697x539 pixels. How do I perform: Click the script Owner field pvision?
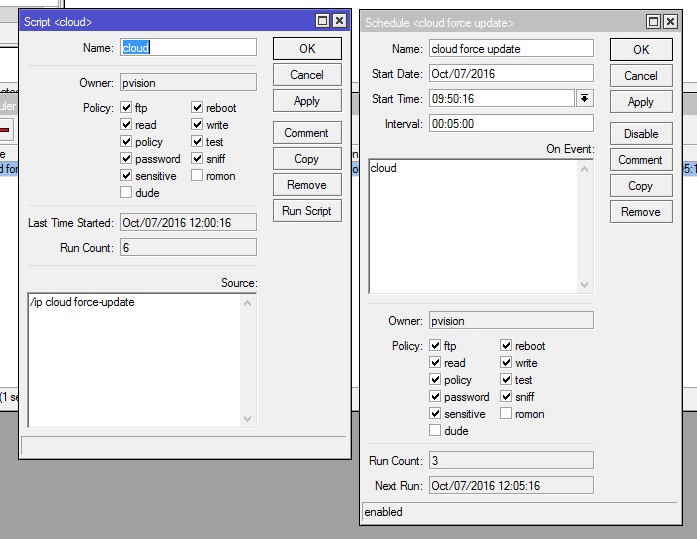pyautogui.click(x=188, y=83)
